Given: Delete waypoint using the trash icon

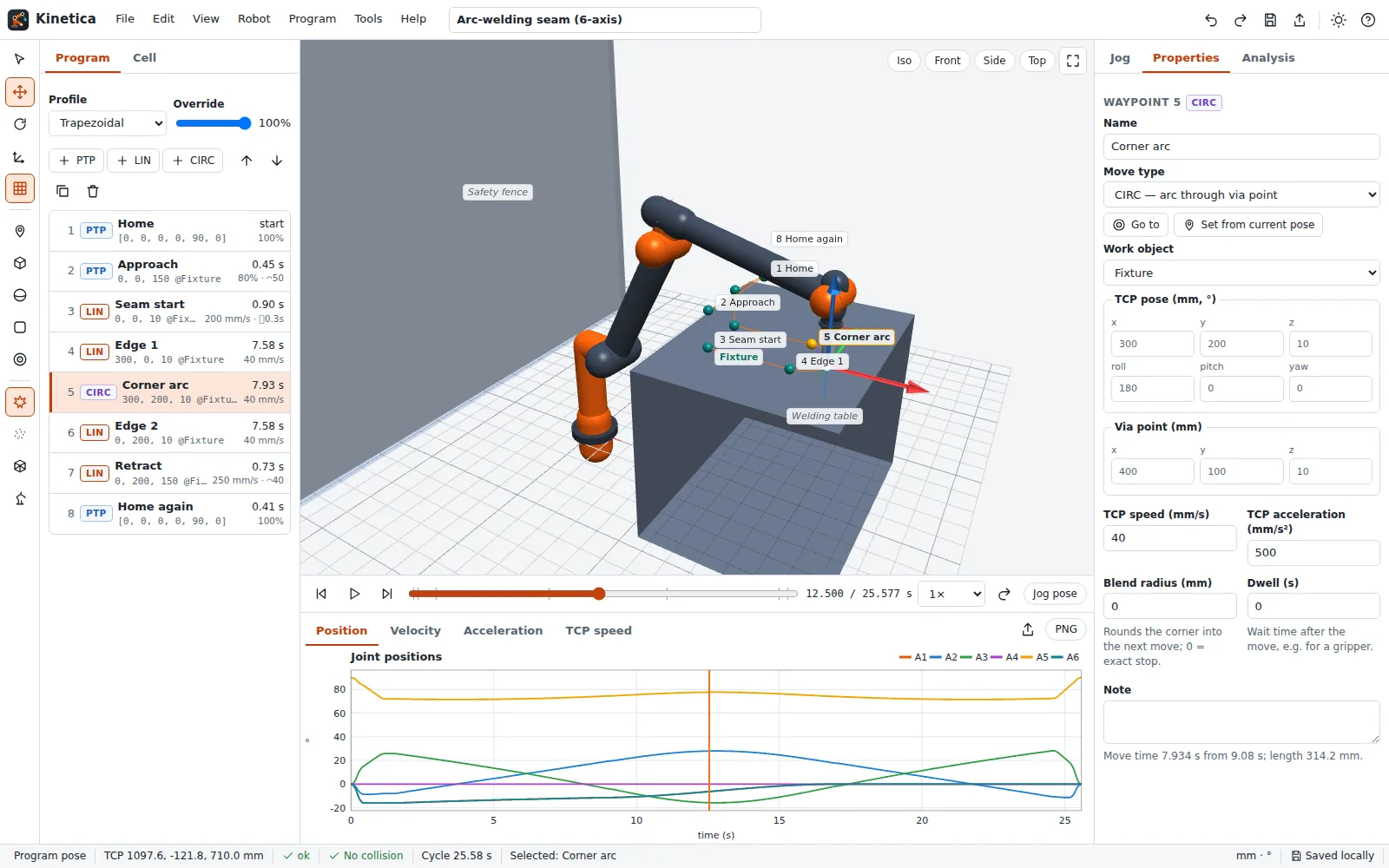Looking at the screenshot, I should pyautogui.click(x=93, y=191).
